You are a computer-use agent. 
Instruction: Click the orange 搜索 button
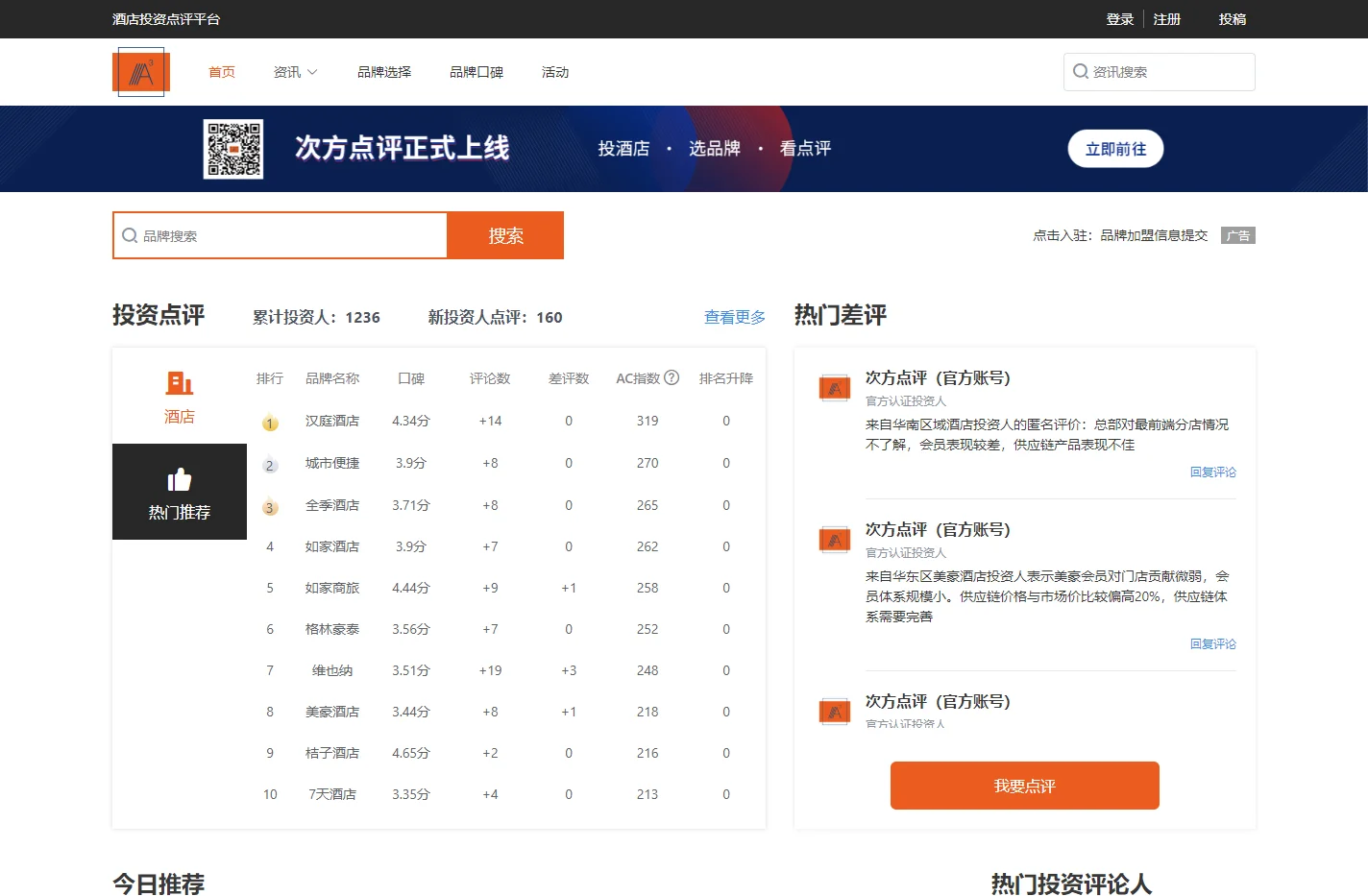505,235
